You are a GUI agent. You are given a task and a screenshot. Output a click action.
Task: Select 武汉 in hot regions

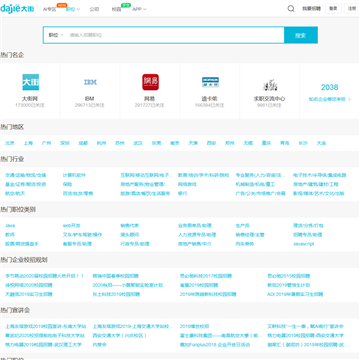click(x=138, y=143)
